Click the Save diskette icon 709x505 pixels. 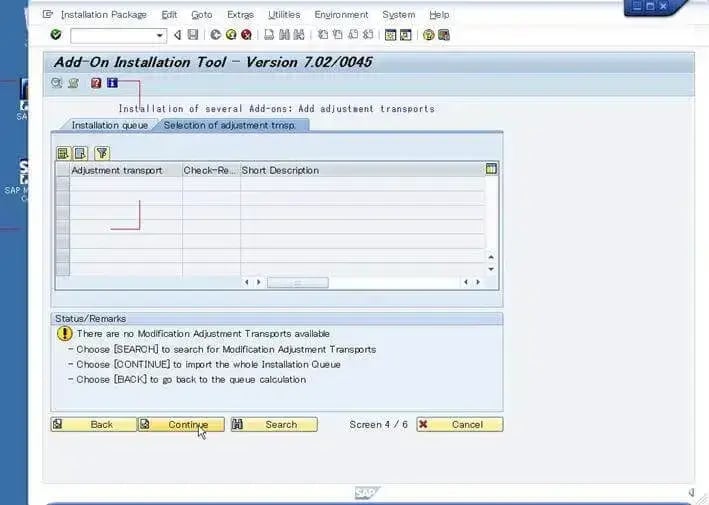click(193, 35)
